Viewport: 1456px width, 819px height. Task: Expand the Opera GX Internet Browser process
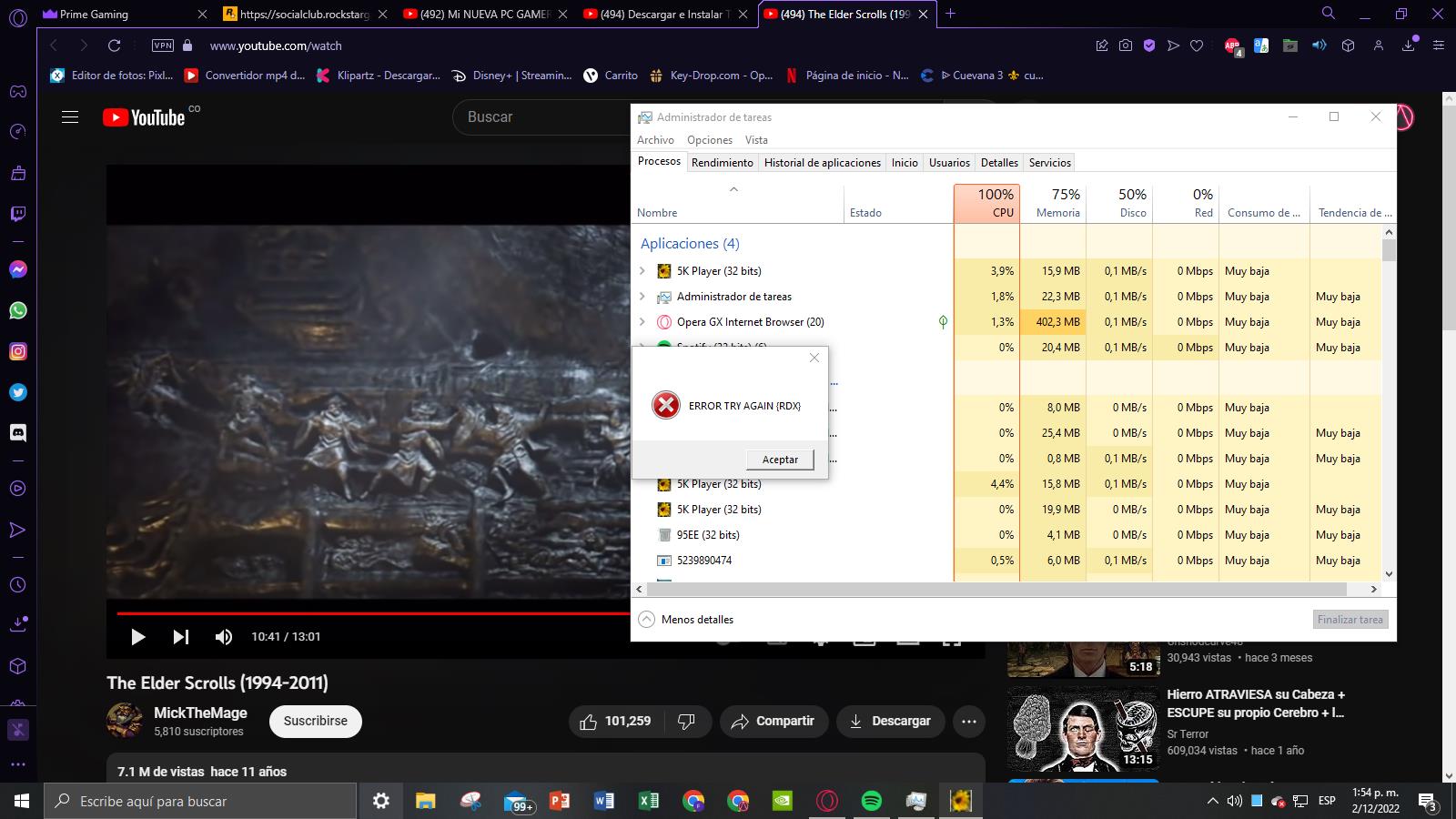coord(642,322)
